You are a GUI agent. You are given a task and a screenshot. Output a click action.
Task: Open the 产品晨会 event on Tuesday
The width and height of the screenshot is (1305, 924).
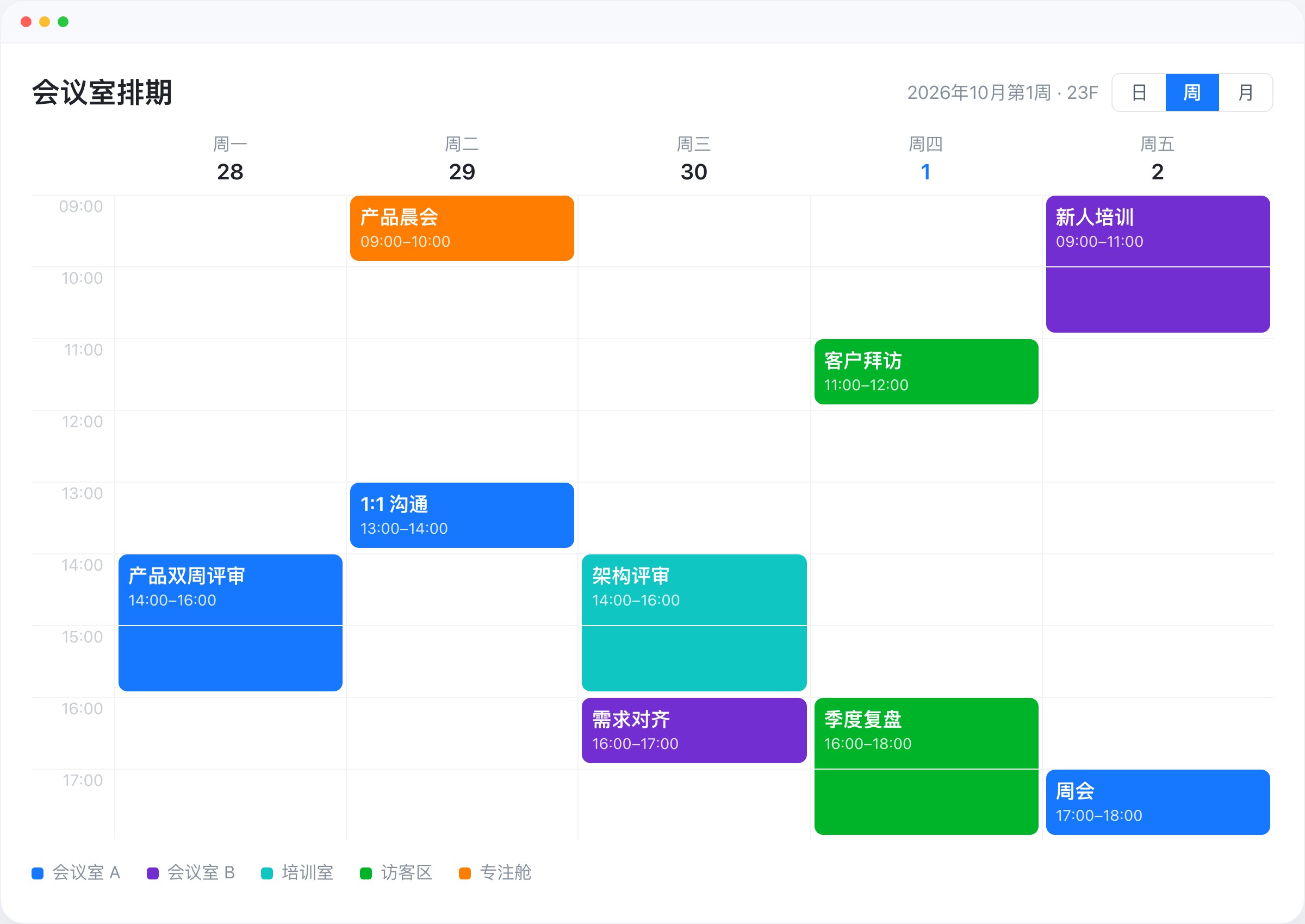[462, 228]
